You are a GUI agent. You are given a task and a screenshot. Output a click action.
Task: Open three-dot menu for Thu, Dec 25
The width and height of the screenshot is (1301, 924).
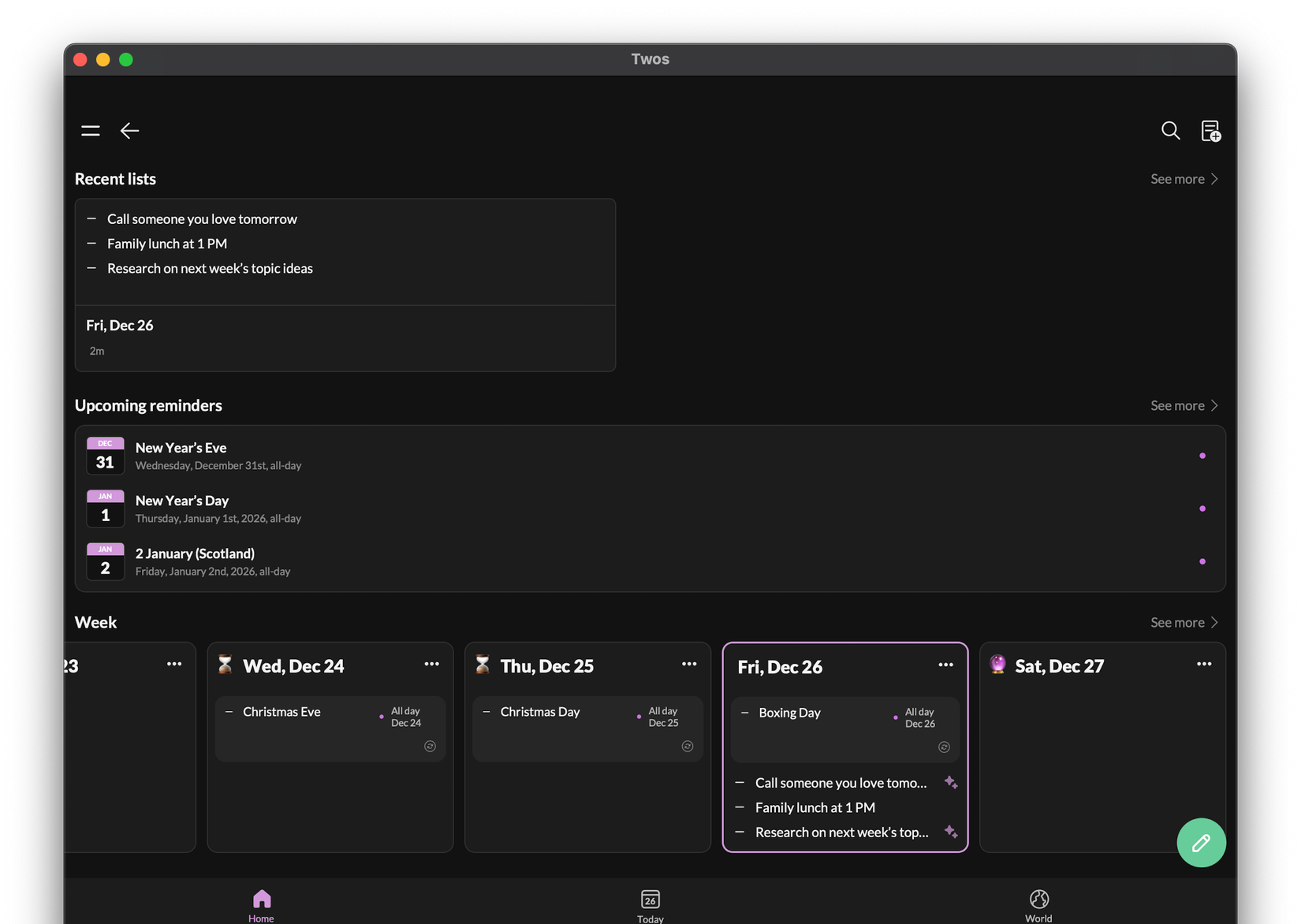[x=688, y=664]
